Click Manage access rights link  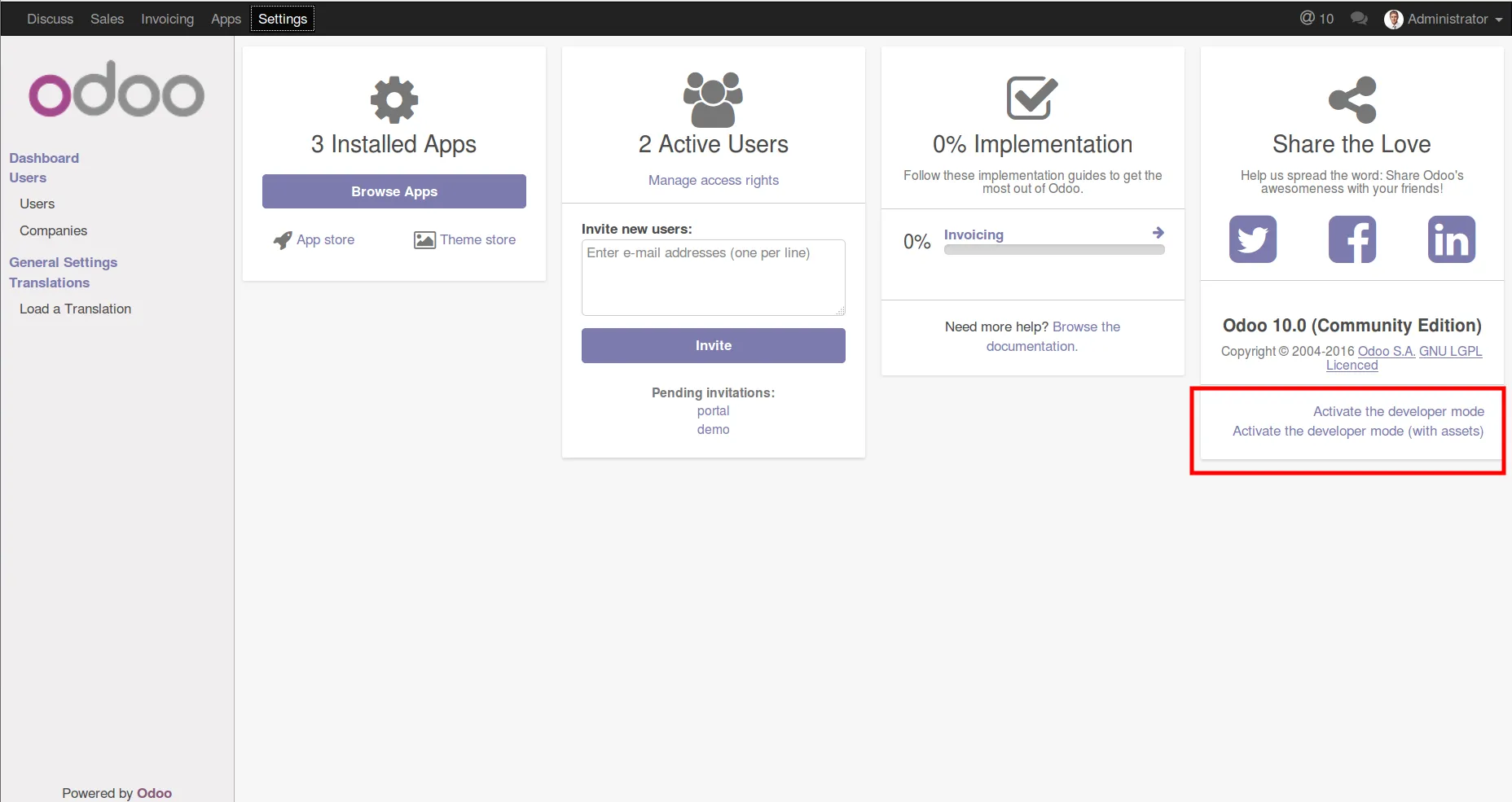714,180
